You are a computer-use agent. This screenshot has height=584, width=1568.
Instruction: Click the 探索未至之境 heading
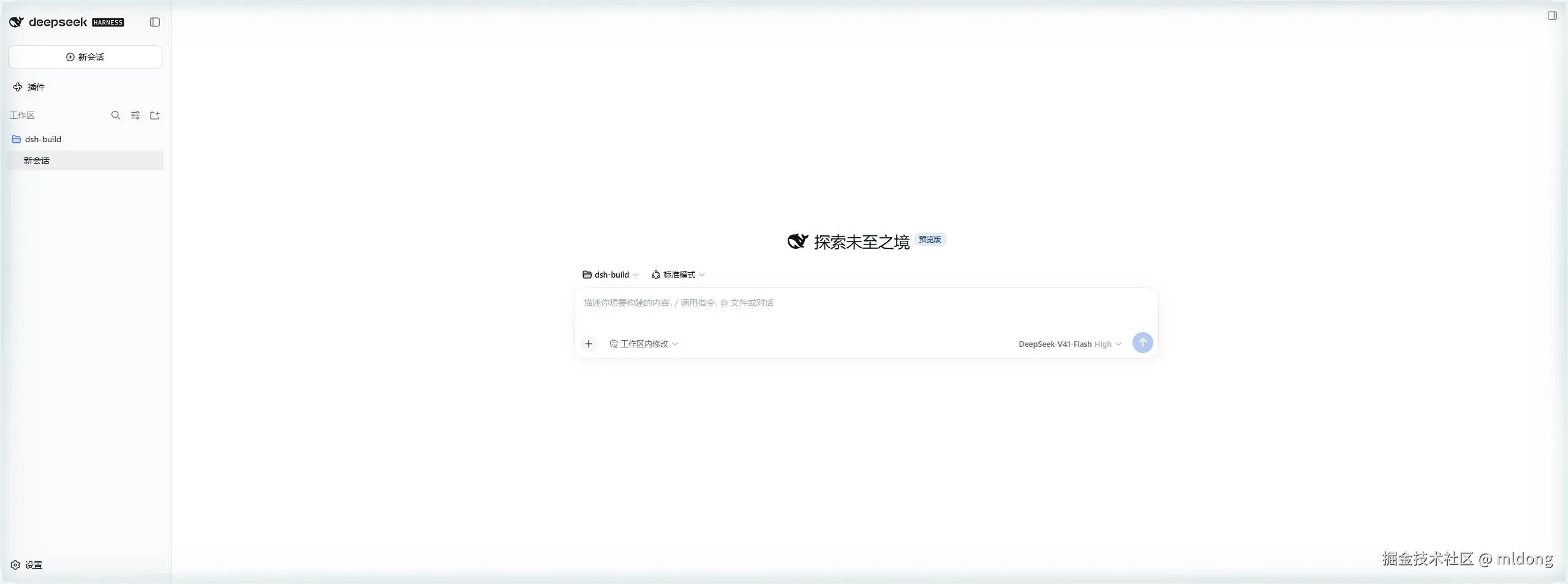pyautogui.click(x=861, y=242)
